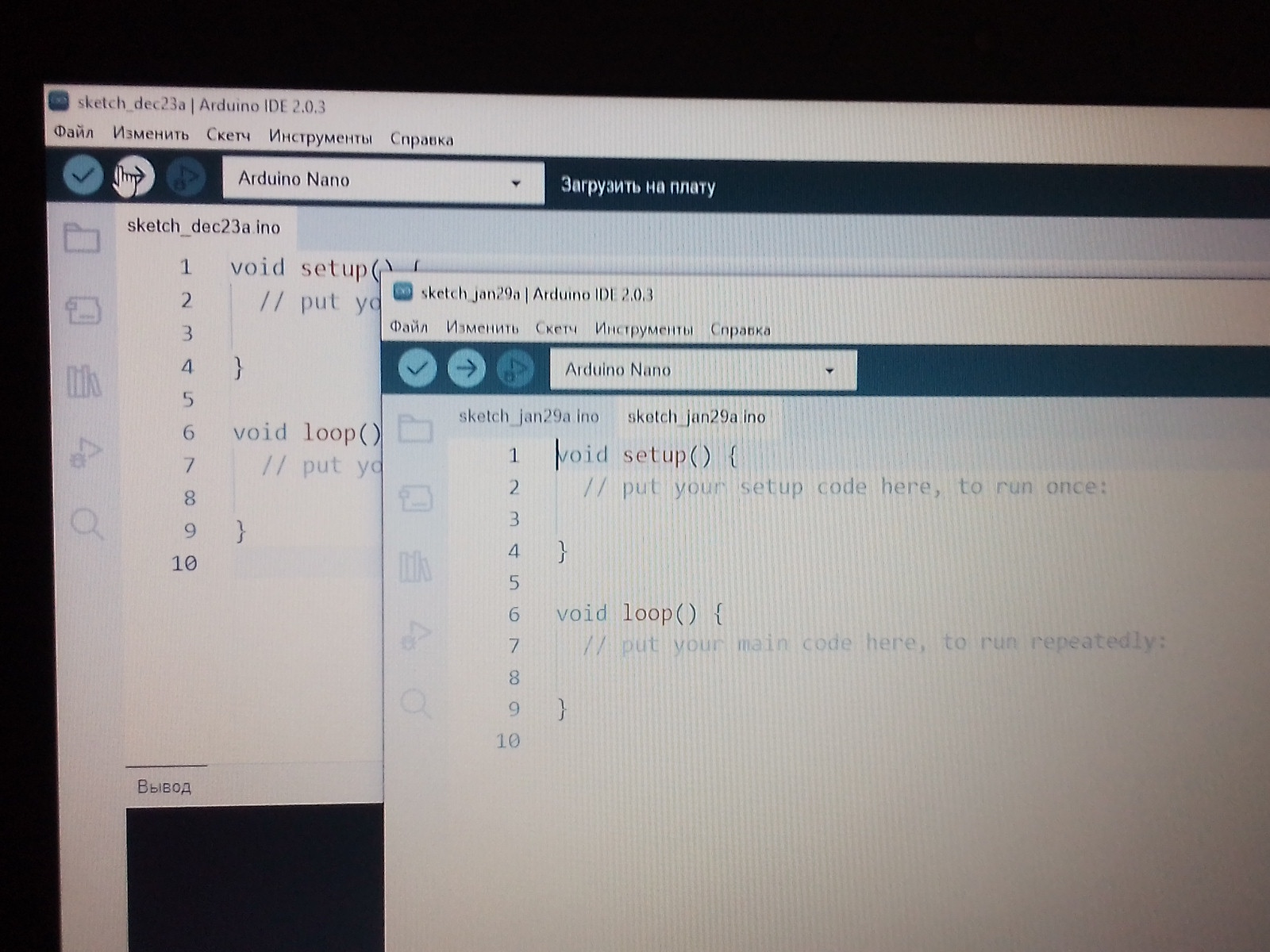The height and width of the screenshot is (952, 1270).
Task: Click Upload arrow in sketch_jan29a window
Action: coord(466,368)
